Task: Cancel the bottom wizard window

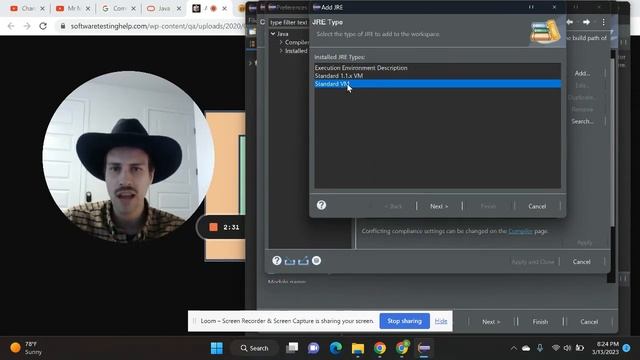Action: coord(589,322)
